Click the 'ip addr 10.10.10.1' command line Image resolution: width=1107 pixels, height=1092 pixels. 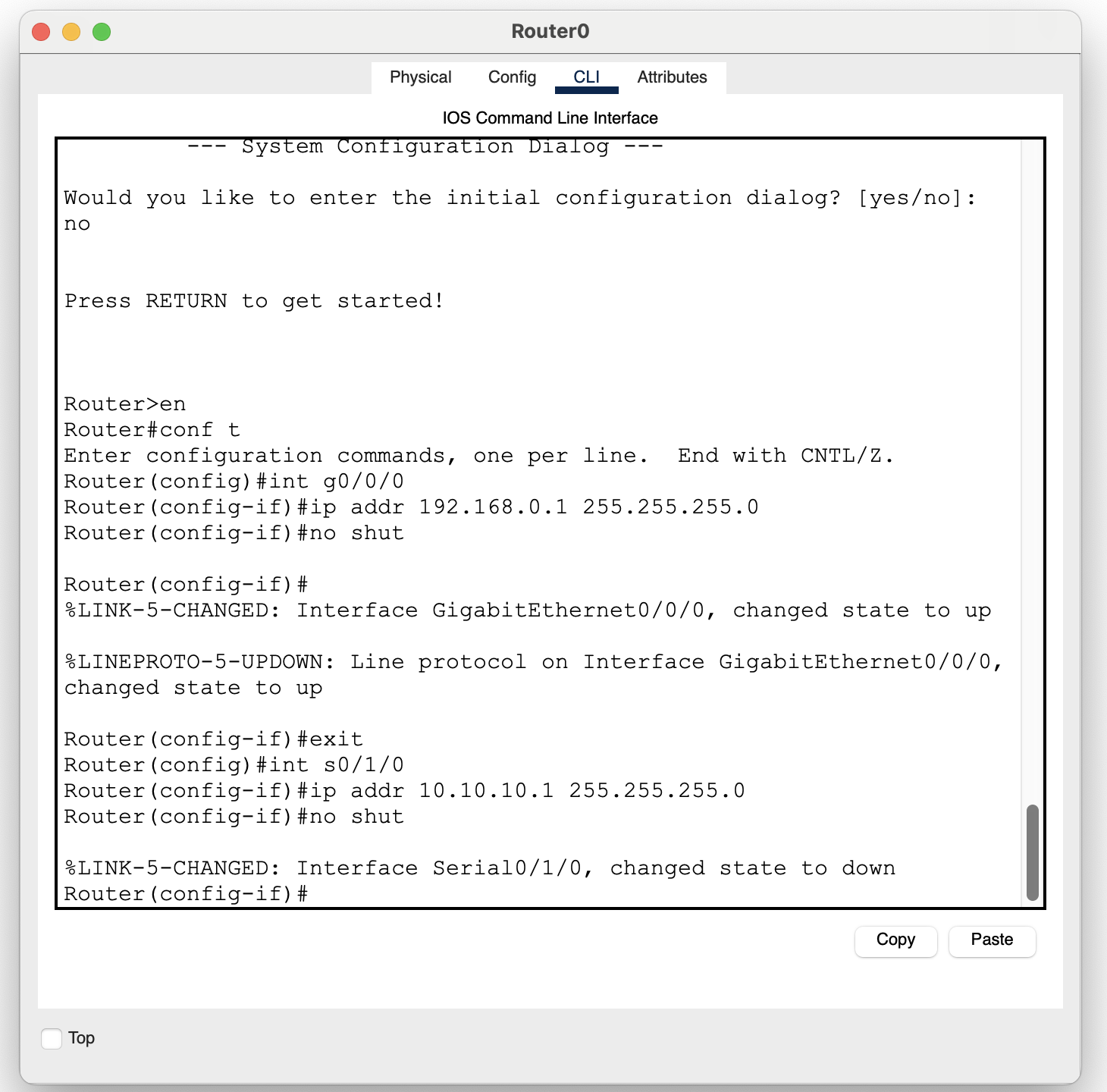pyautogui.click(x=404, y=790)
